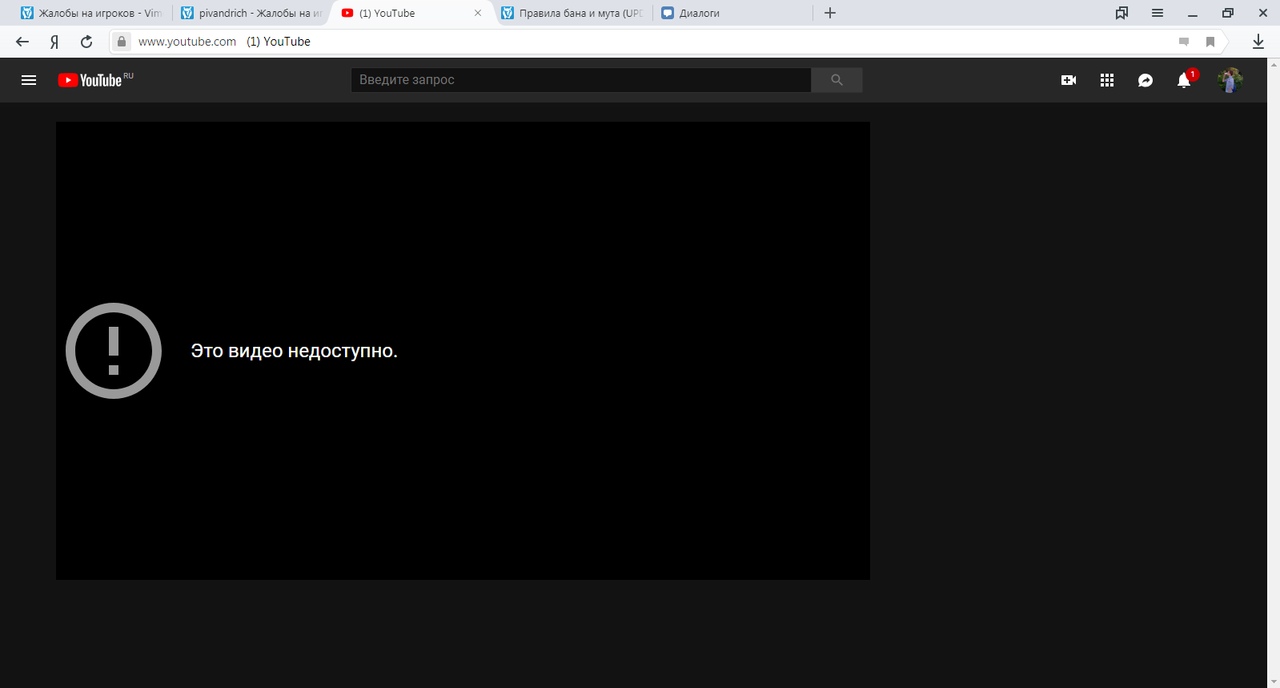Close the active YouTube tab

coord(477,13)
